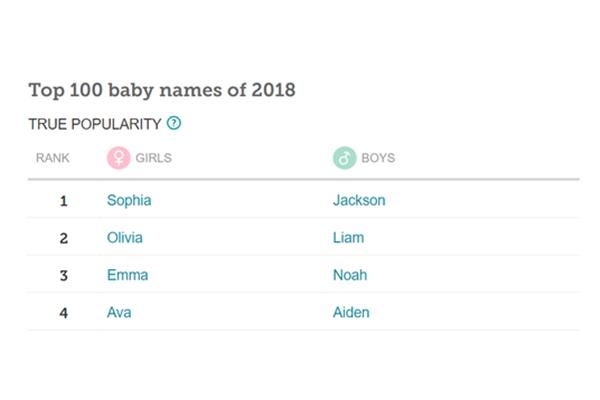
Task: Click the BOYS column header label
Action: (378, 158)
